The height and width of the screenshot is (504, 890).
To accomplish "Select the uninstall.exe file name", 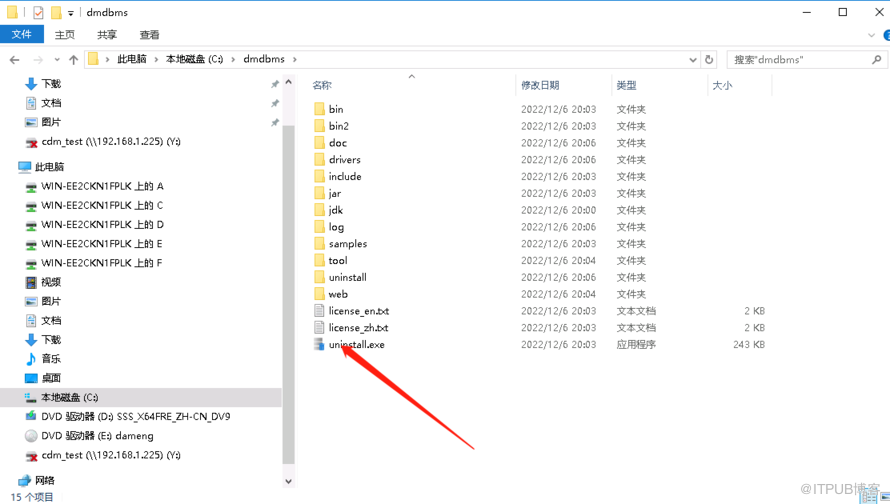I will (x=356, y=345).
